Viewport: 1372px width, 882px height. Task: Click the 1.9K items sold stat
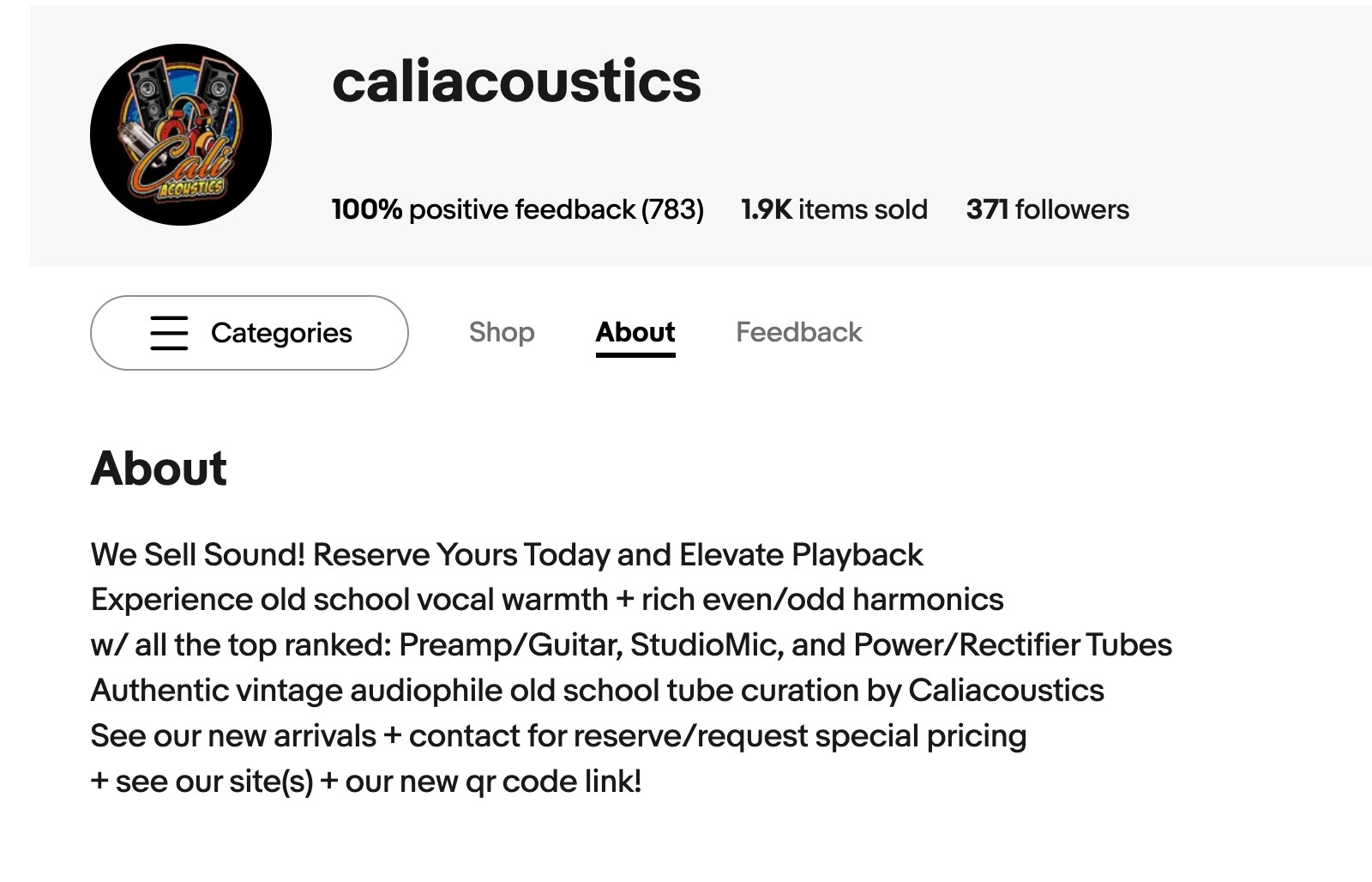point(834,209)
